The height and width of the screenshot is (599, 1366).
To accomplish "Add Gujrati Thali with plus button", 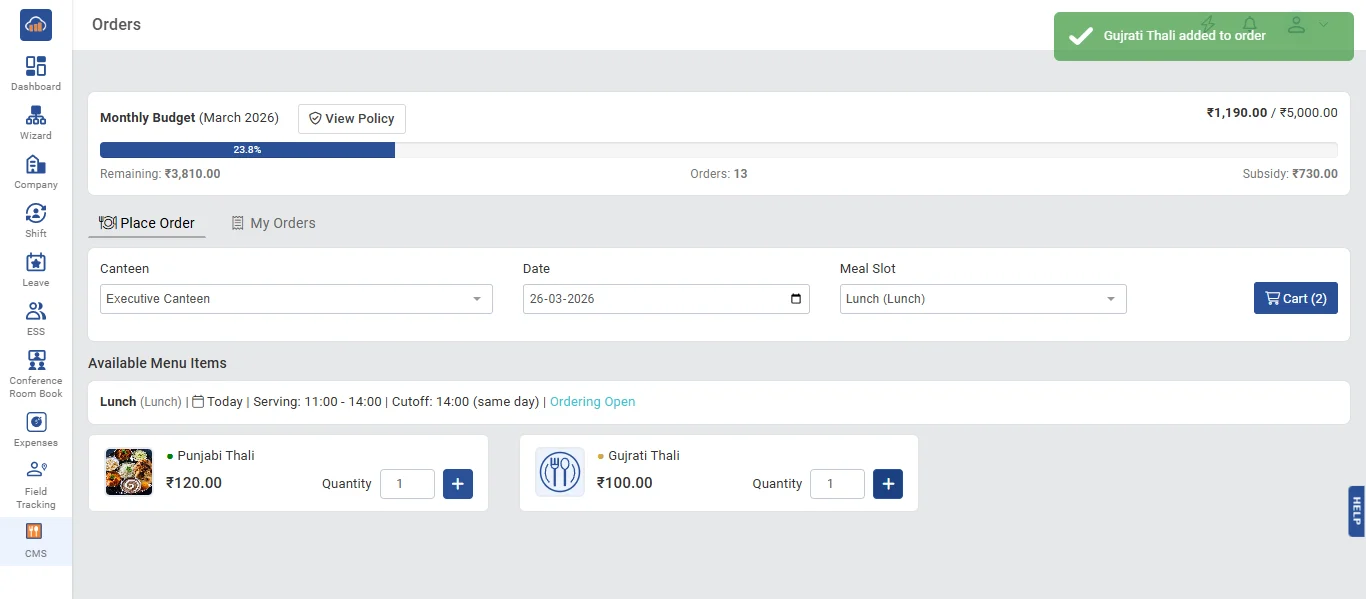I will [888, 484].
